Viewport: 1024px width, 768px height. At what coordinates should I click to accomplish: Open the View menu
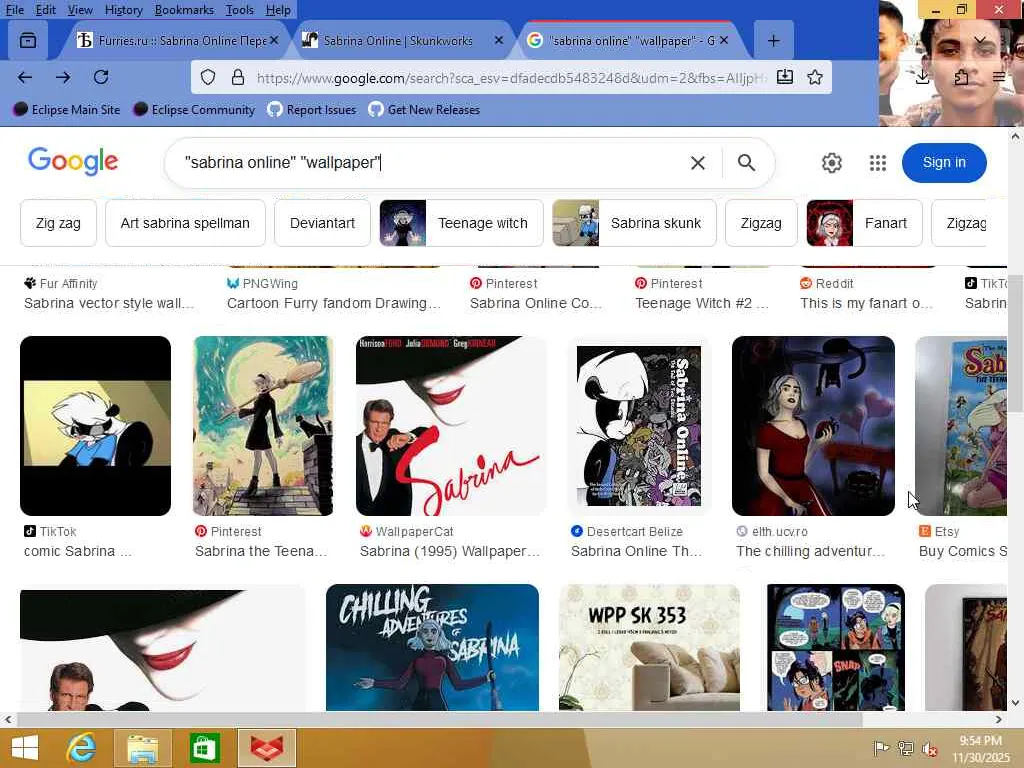(x=80, y=10)
